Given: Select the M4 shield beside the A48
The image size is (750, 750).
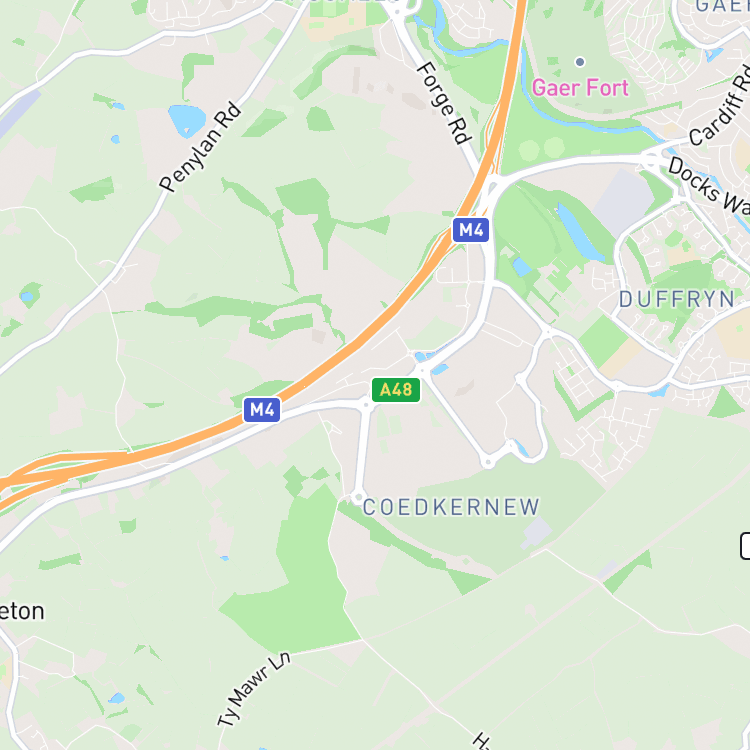Looking at the screenshot, I should pos(262,410).
